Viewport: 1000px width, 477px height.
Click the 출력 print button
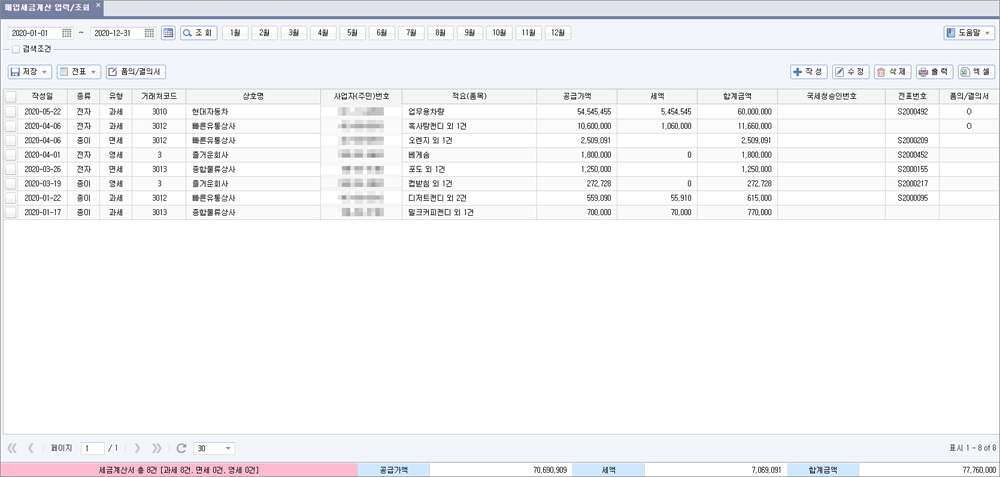click(x=935, y=72)
